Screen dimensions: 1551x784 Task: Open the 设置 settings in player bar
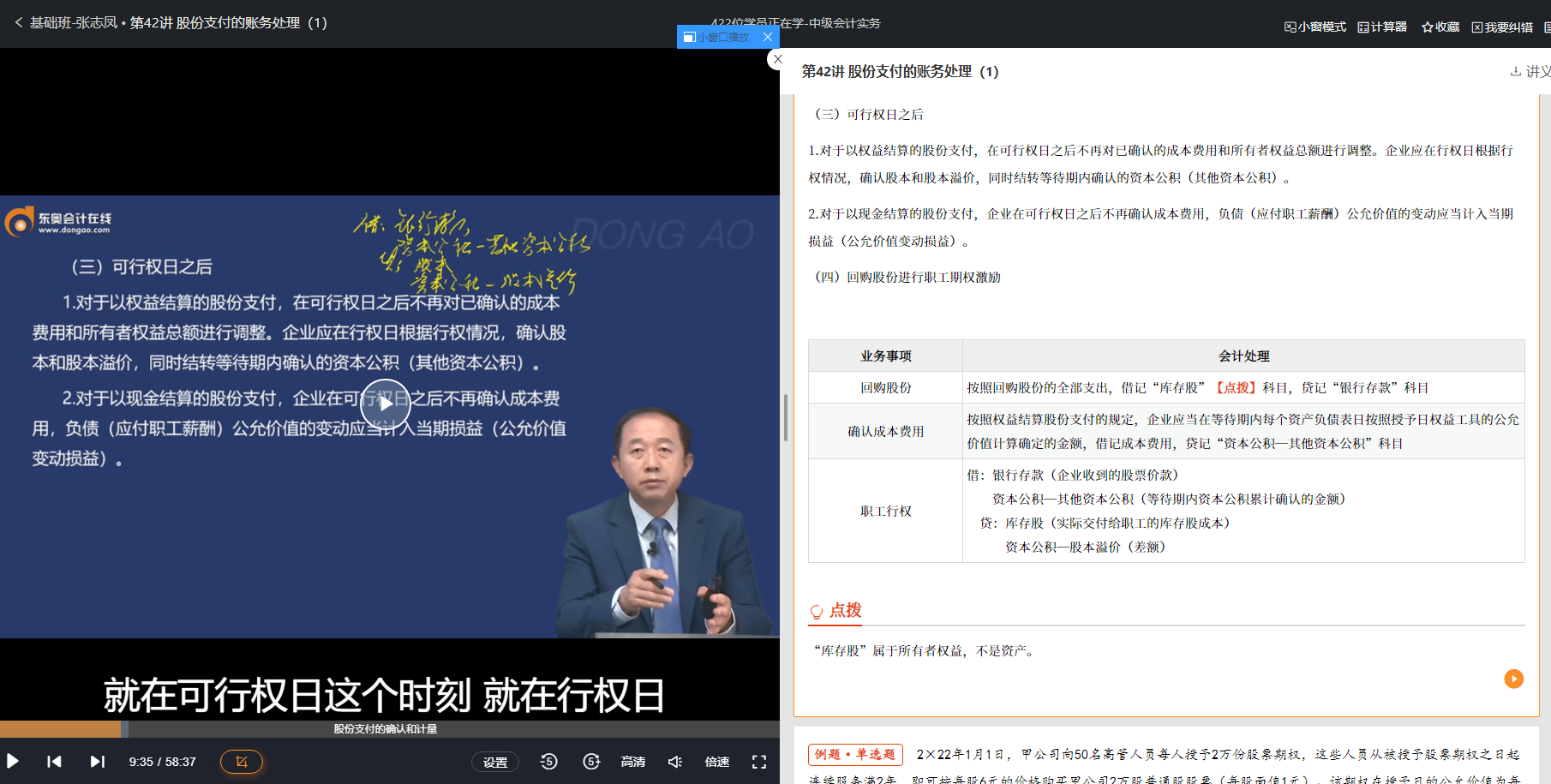(x=495, y=761)
